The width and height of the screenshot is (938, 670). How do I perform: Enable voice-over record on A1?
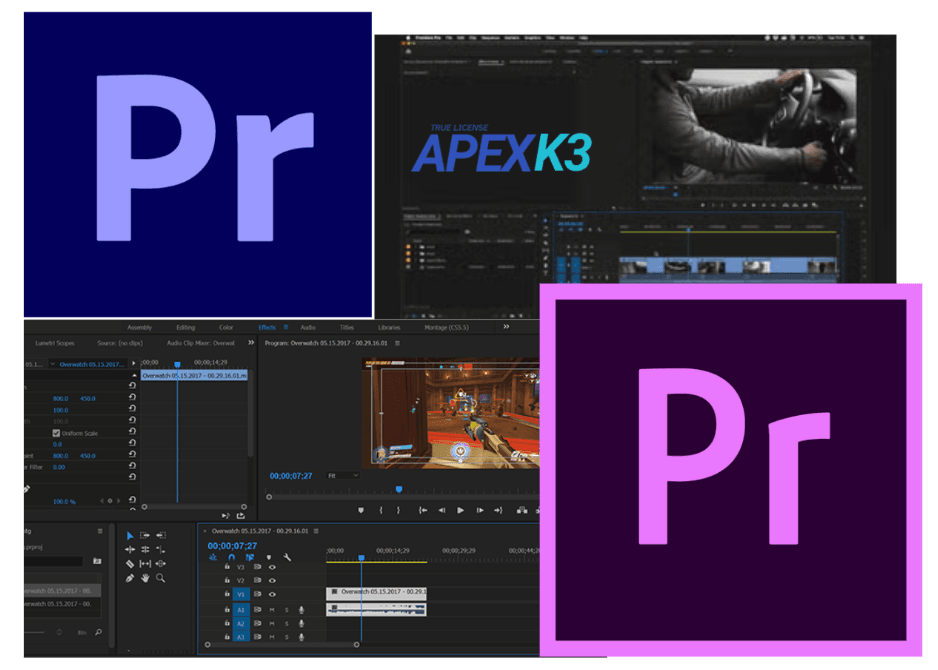point(302,610)
